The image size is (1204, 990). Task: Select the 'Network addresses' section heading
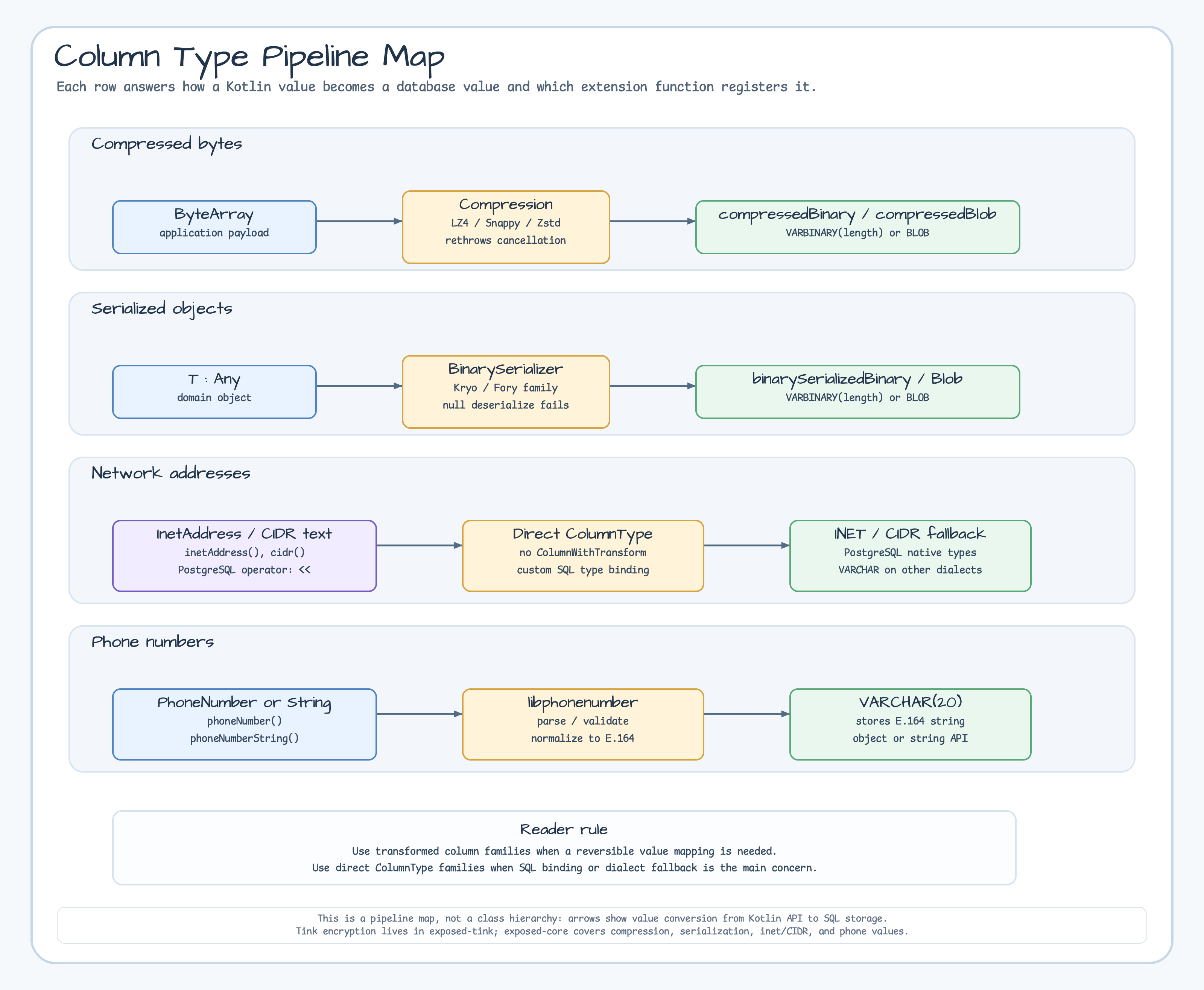pyautogui.click(x=171, y=473)
